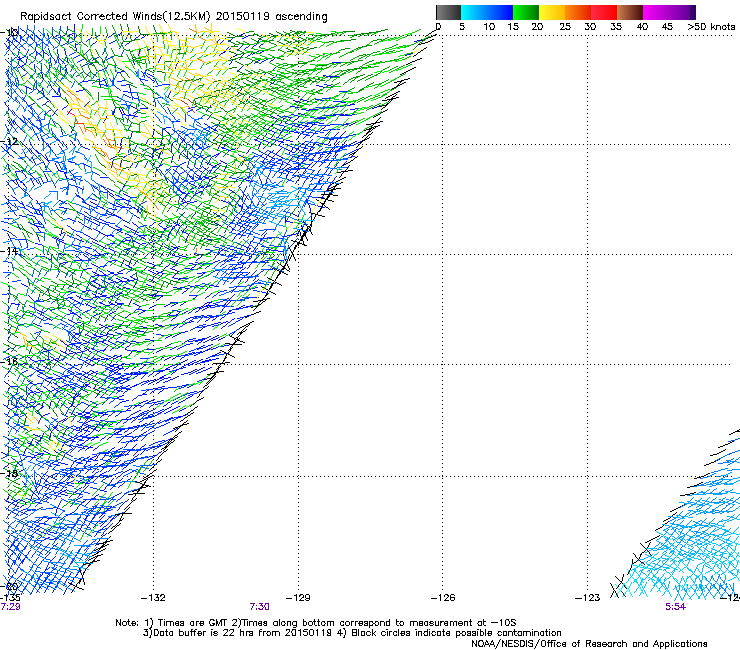Click the 'Times are GMT' note line
740x650 pixels.
[x=316, y=623]
